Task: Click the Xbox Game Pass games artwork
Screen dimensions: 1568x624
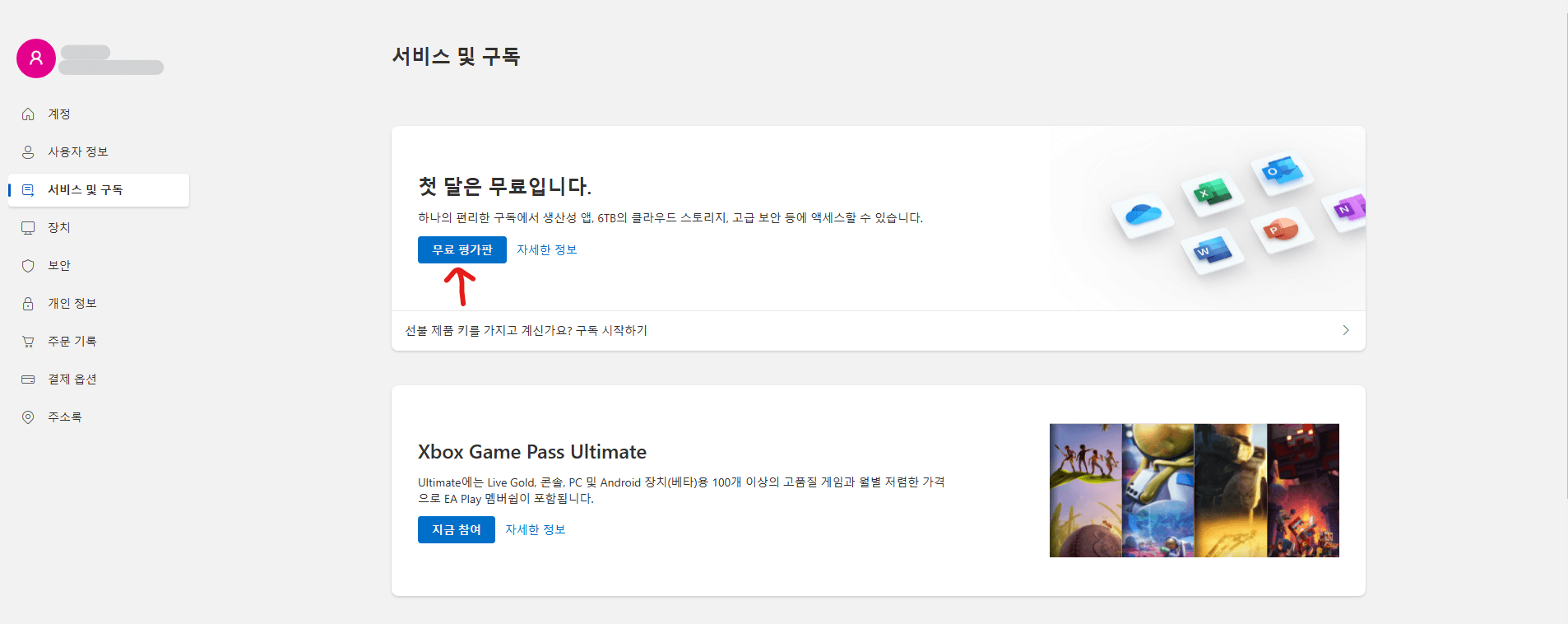Action: (1195, 491)
